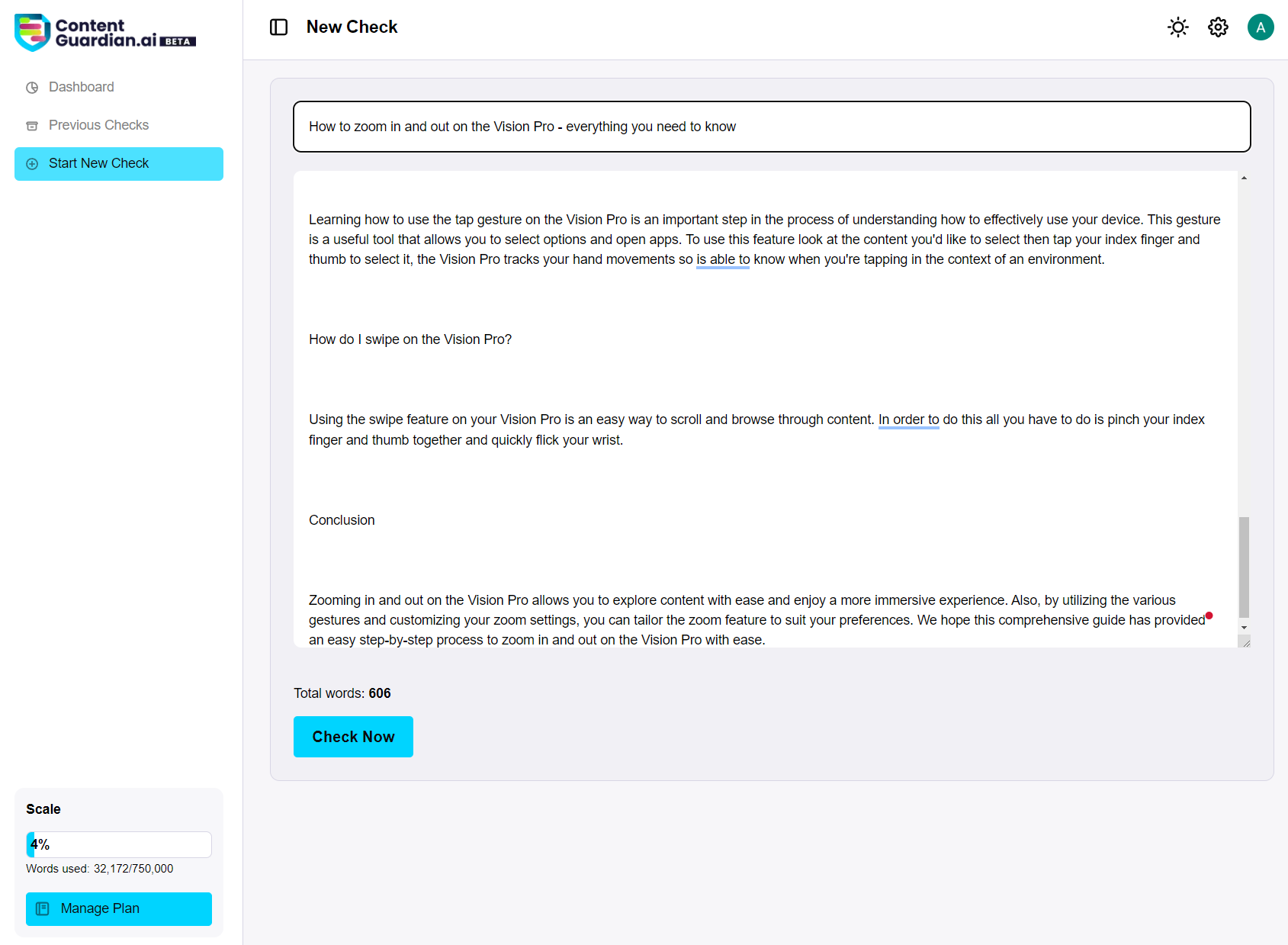
Task: Click the Scale usage progress bar
Action: 119,845
